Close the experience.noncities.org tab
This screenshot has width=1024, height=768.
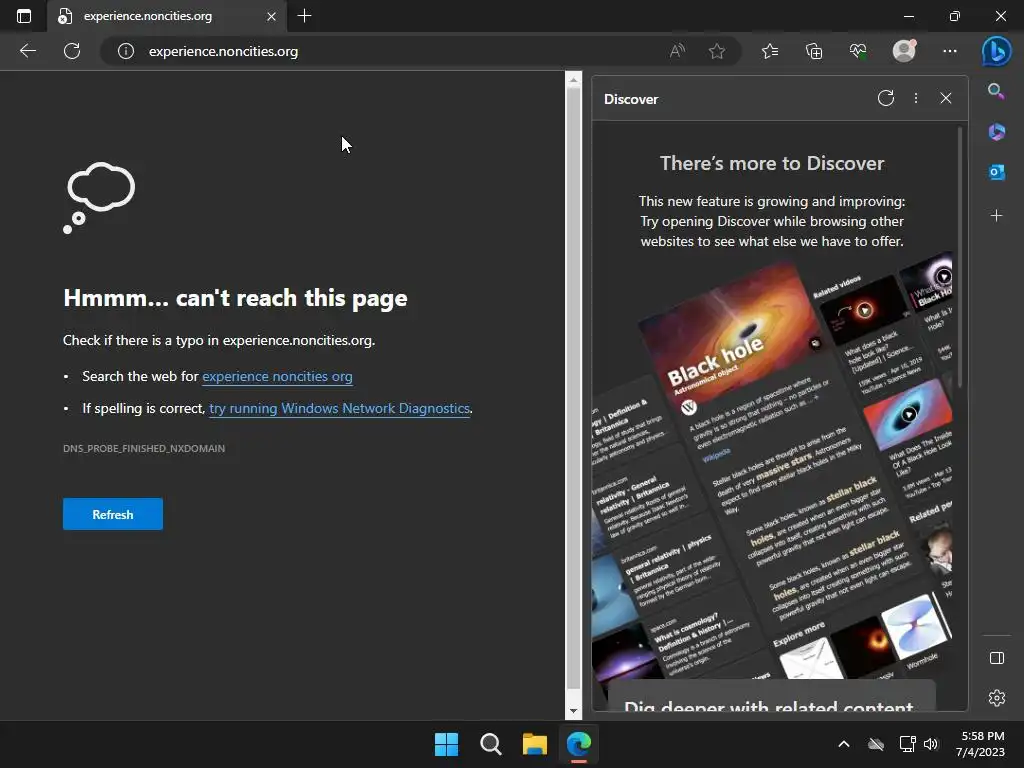(271, 16)
